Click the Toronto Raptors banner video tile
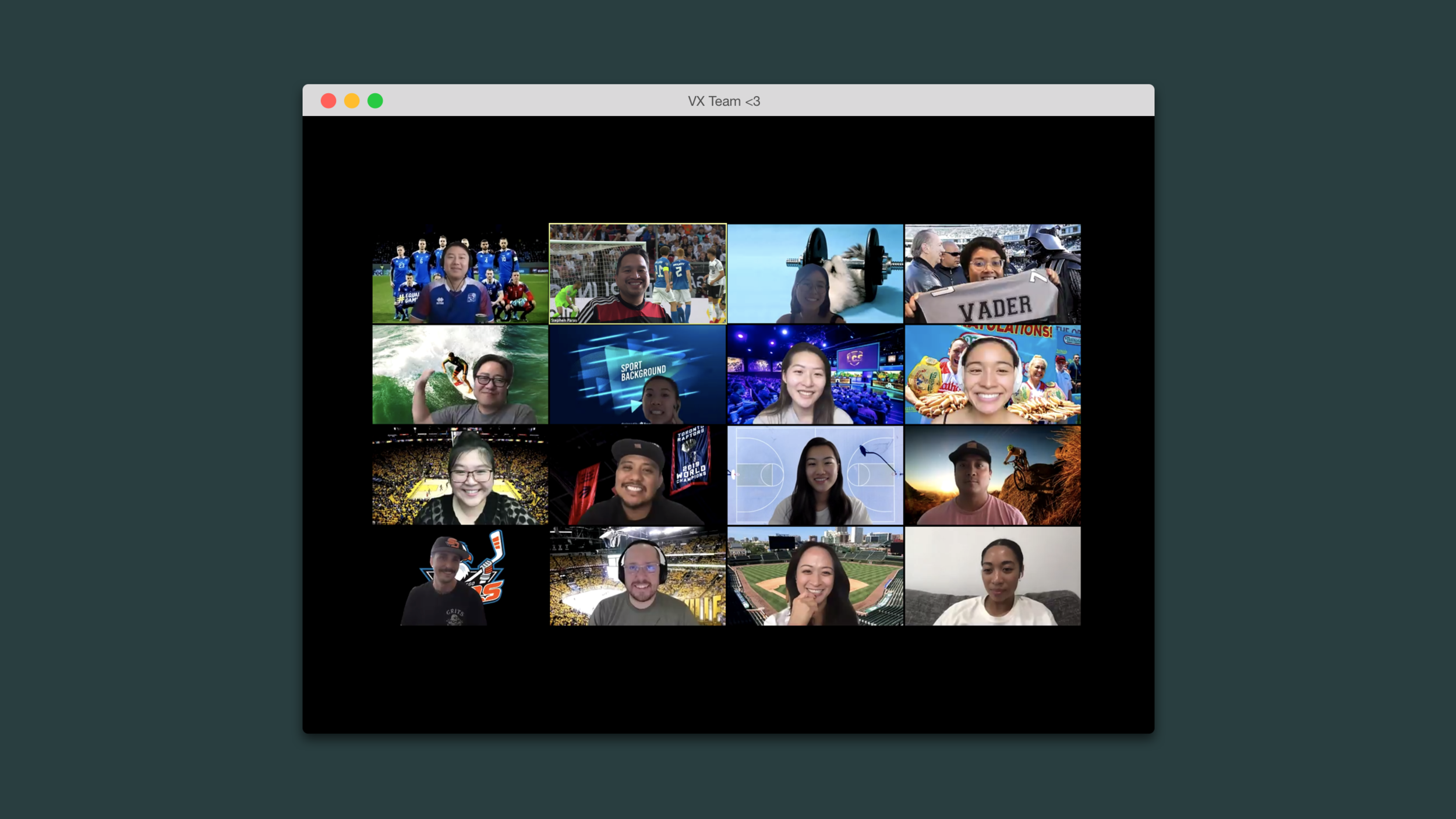Image resolution: width=1456 pixels, height=819 pixels. pos(638,475)
